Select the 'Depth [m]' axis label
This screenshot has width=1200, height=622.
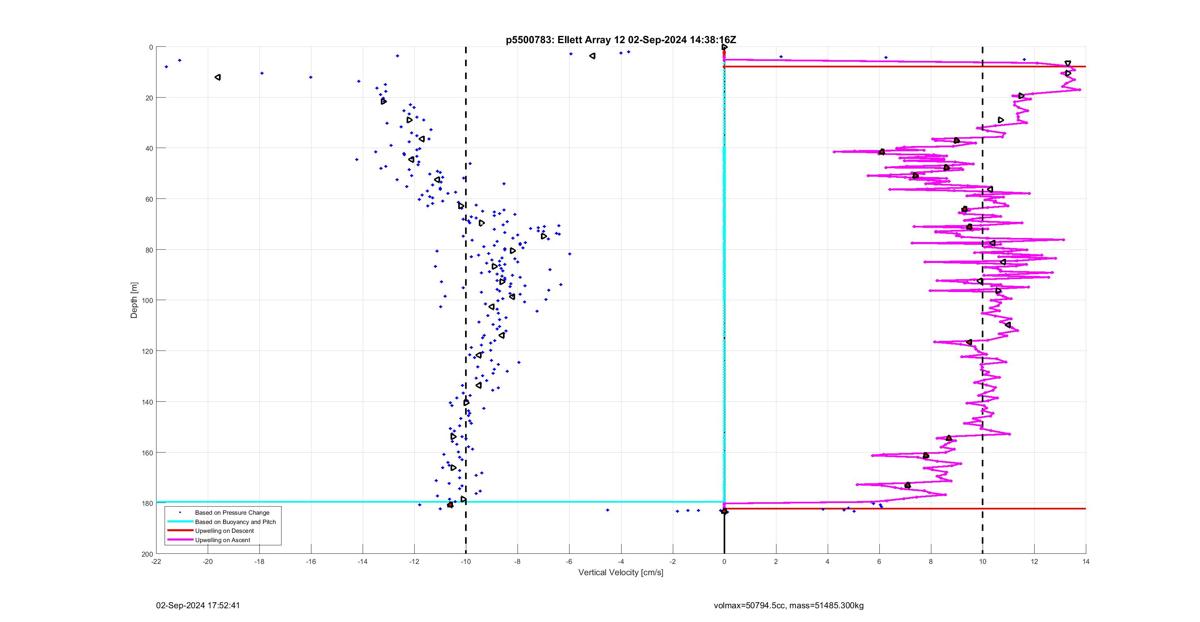[133, 300]
